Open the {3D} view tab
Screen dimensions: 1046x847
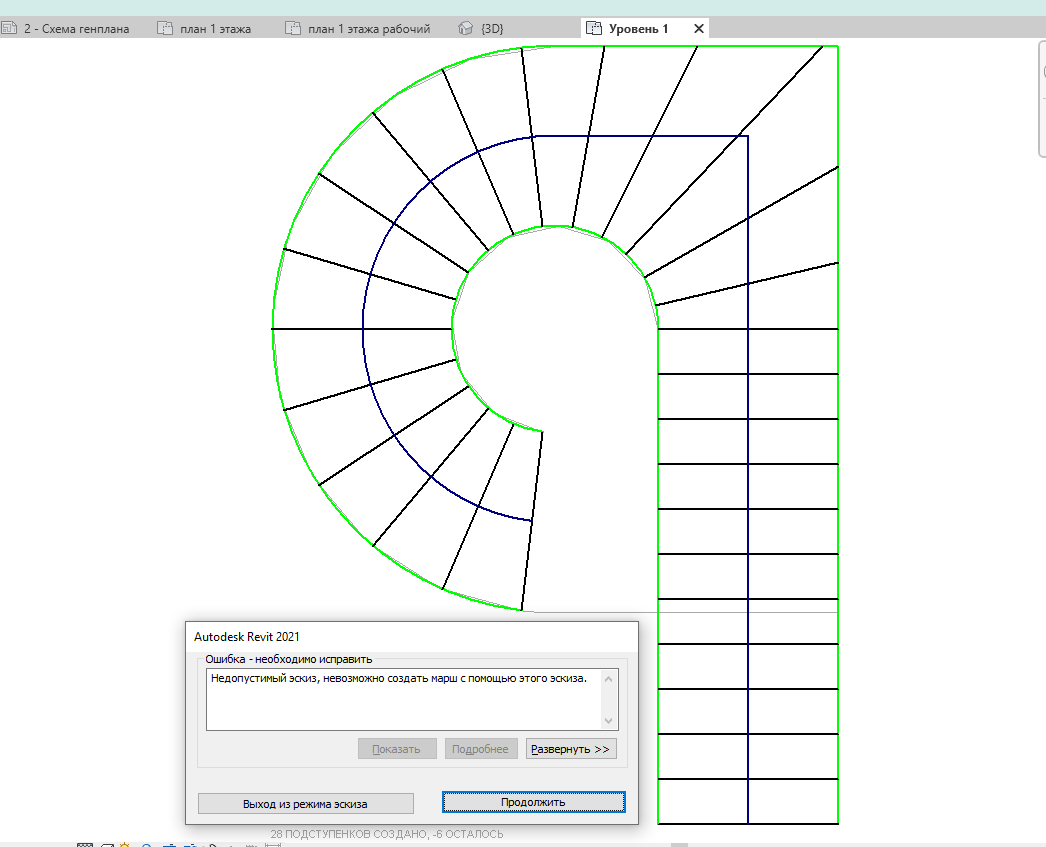[x=482, y=29]
